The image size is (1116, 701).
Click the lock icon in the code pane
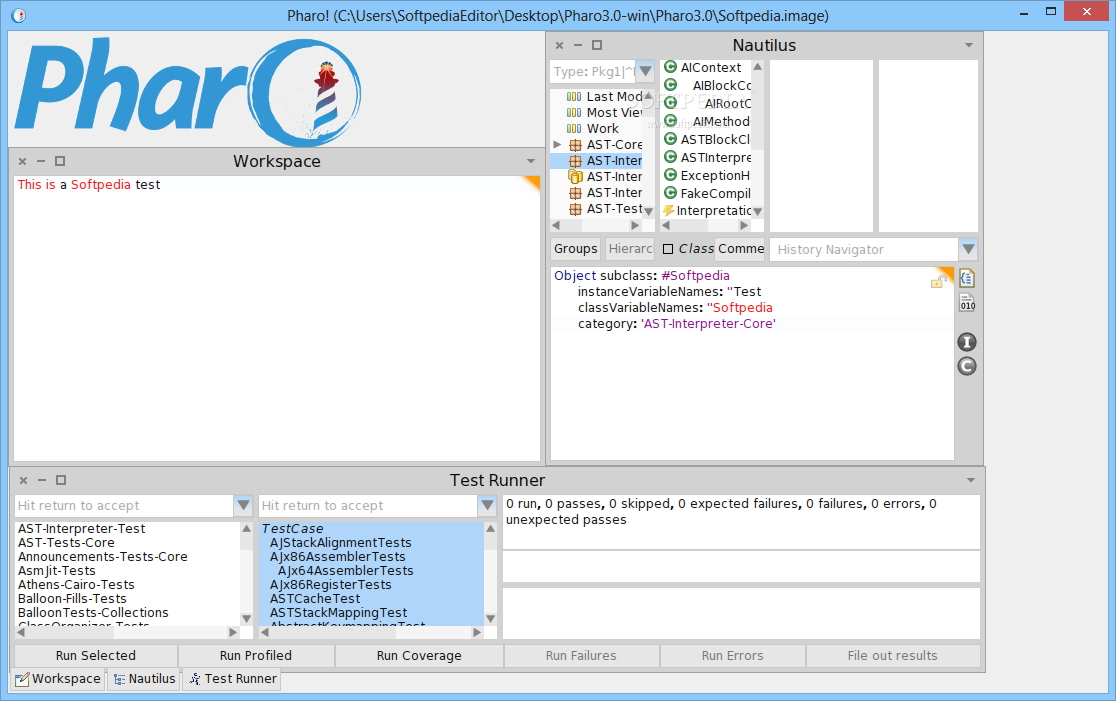(937, 283)
